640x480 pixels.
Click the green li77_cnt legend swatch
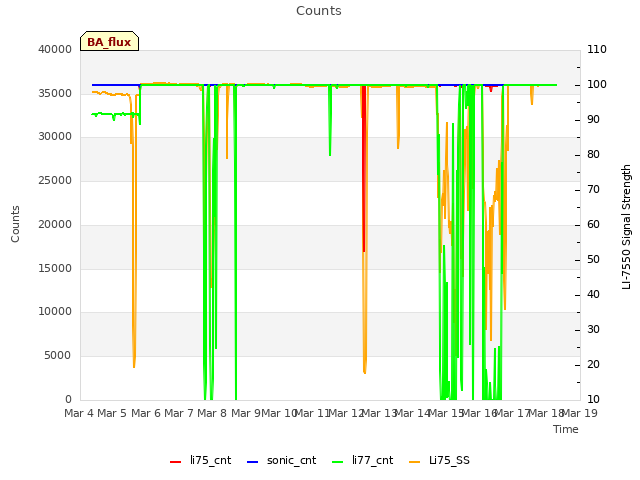[338, 462]
